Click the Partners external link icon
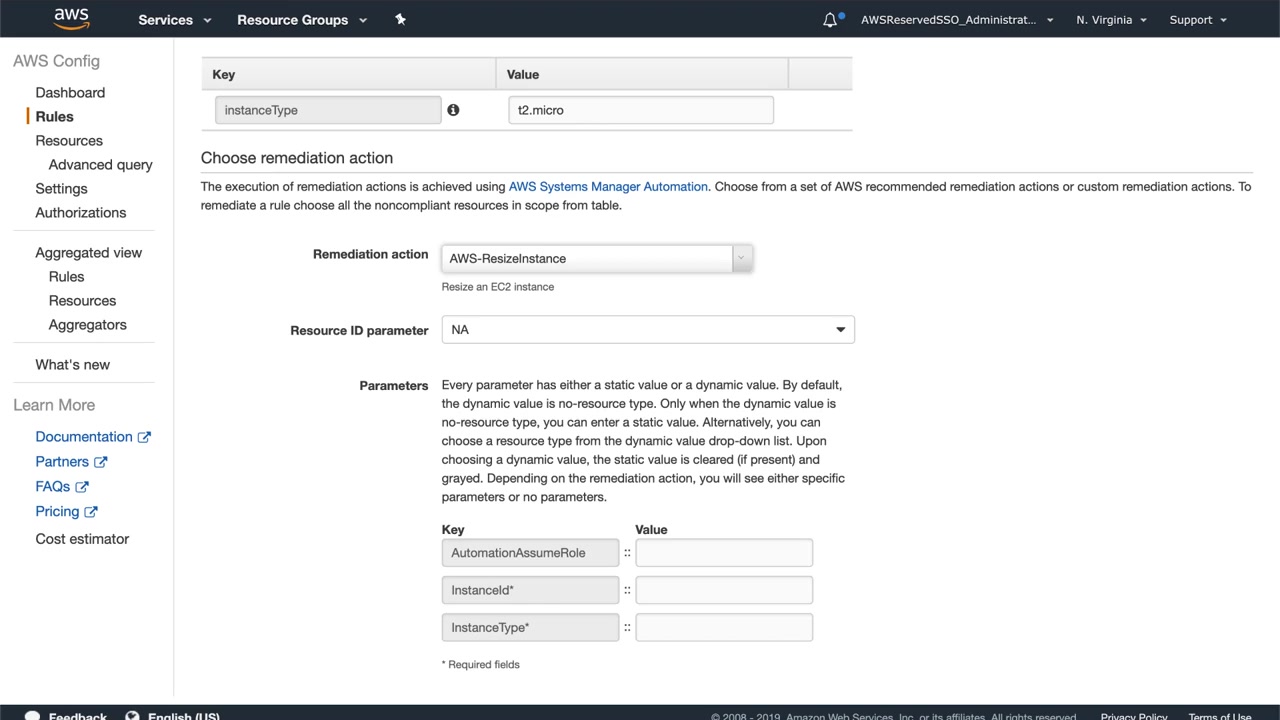Image resolution: width=1280 pixels, height=720 pixels. (x=100, y=462)
